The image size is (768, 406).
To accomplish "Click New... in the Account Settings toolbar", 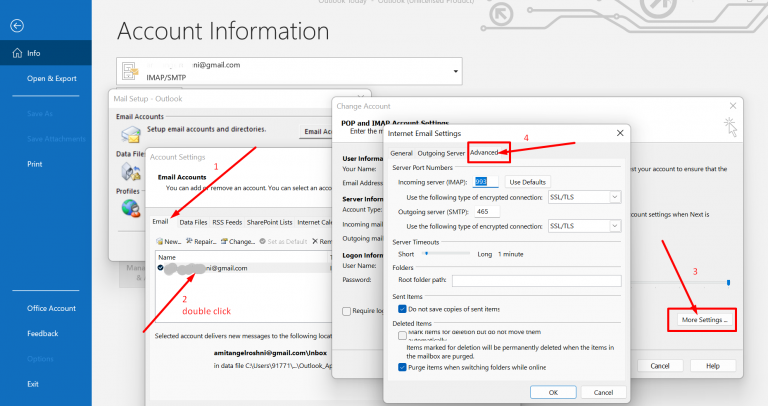I will (x=168, y=241).
